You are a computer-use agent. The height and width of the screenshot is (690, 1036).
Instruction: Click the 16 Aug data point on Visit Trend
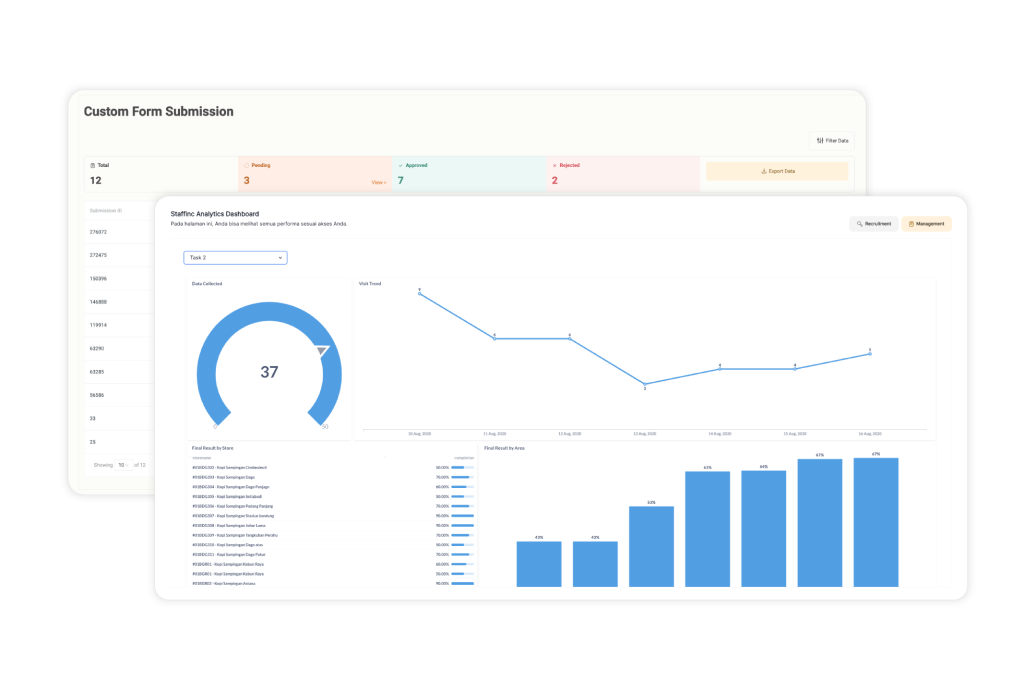[870, 354]
